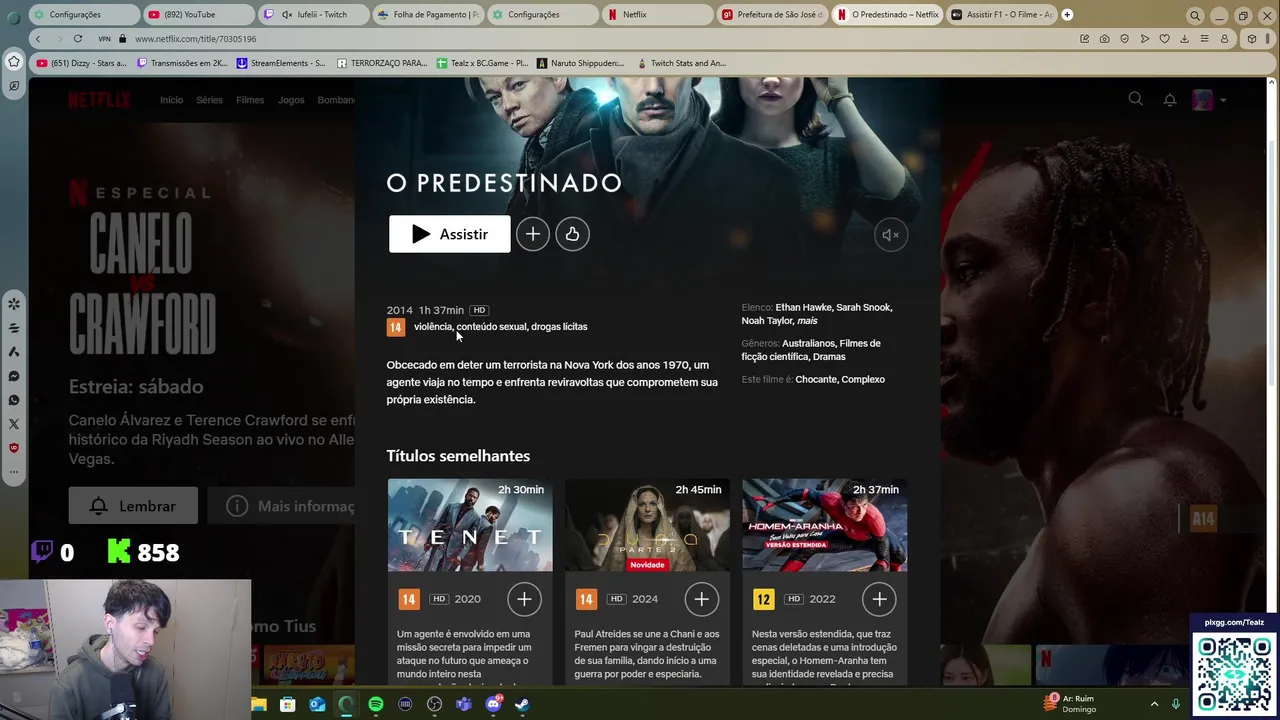This screenshot has height=720, width=1280.
Task: Add Homem-Aranha to My List
Action: pos(879,599)
